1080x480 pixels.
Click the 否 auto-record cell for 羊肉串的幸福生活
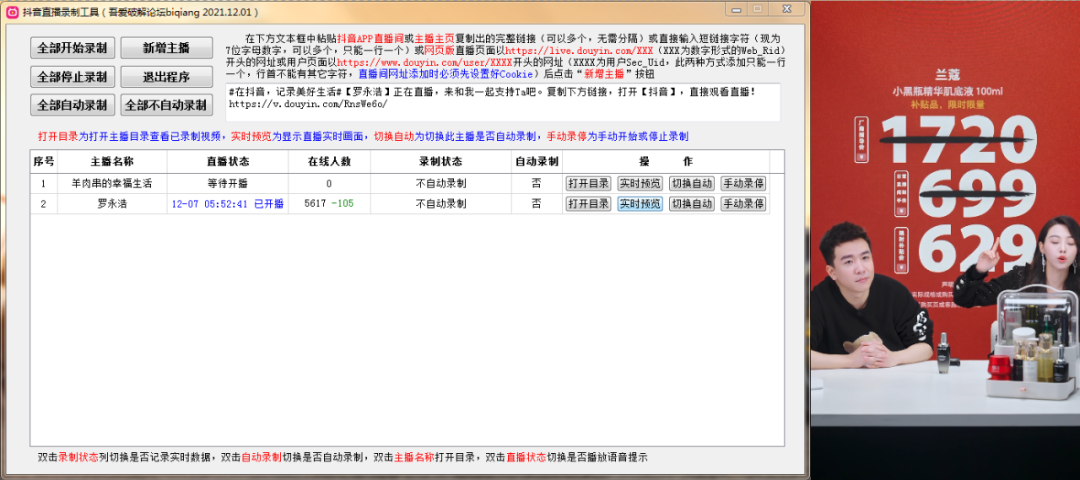pos(537,184)
